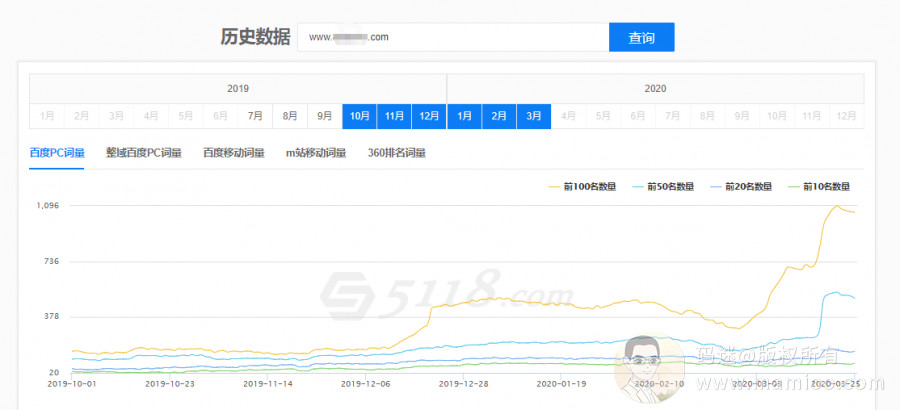Click the 1月 button under 2020
The height and width of the screenshot is (410, 900).
464,116
